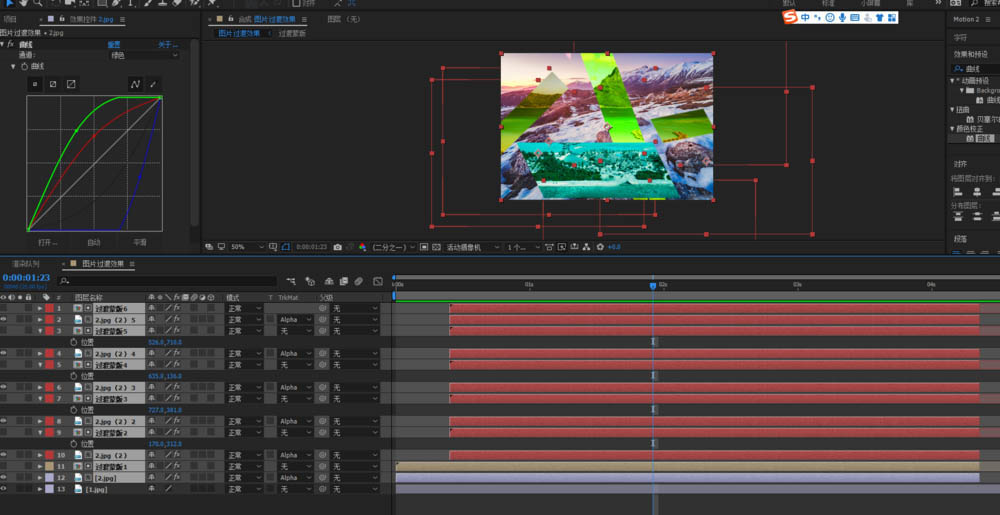The image size is (1000, 515).
Task: Hide layer 2 using its eye icon
Action: (x=4, y=319)
